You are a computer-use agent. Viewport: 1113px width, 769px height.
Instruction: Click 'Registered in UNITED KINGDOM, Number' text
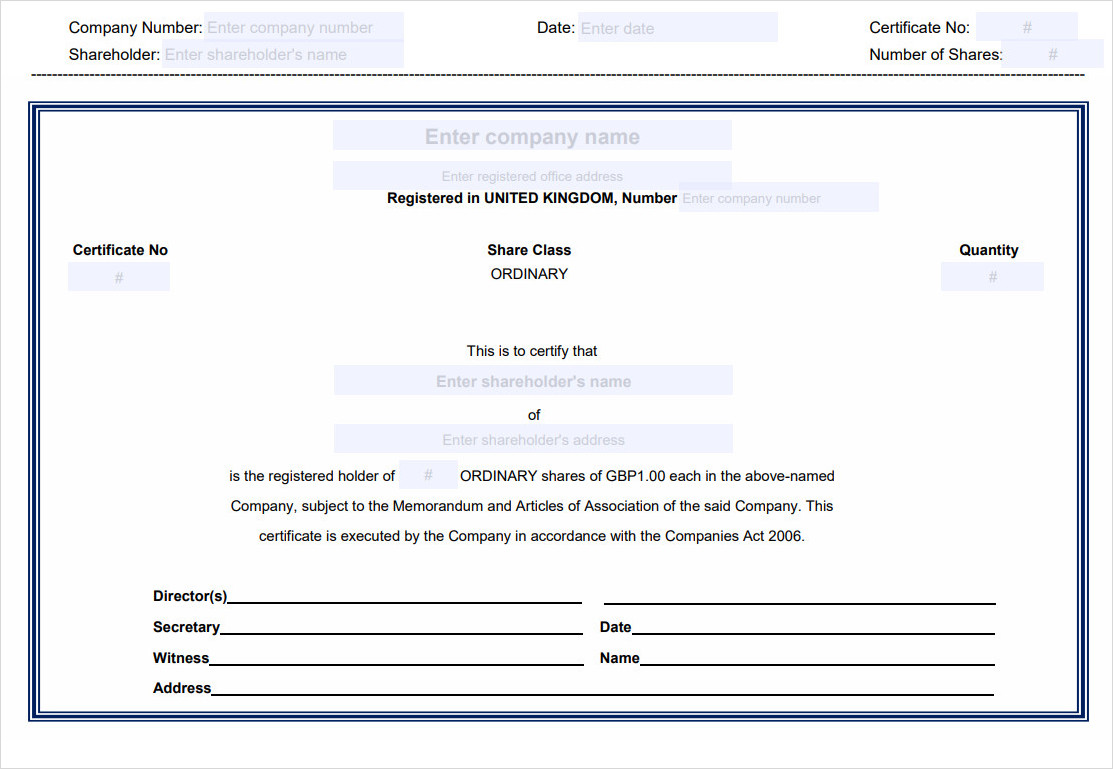tap(532, 198)
